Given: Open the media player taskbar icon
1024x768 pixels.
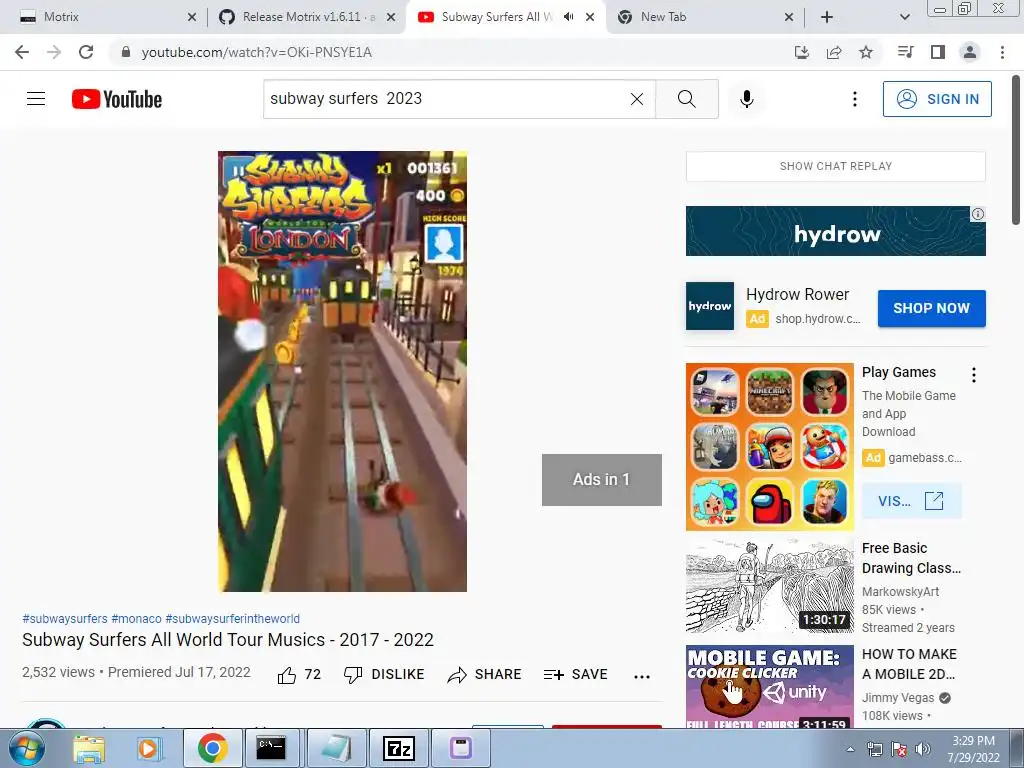Looking at the screenshot, I should [149, 748].
